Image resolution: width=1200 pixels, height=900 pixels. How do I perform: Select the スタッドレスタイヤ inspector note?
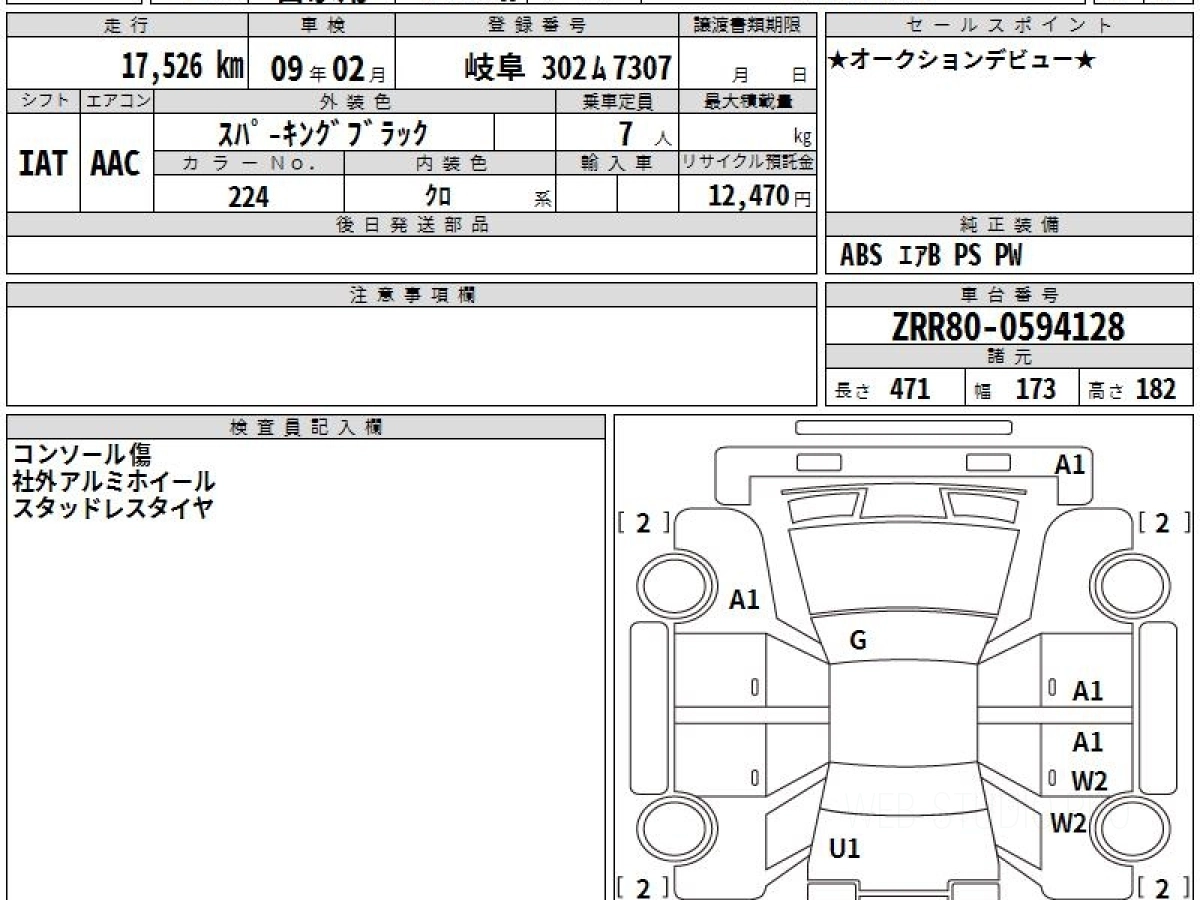[x=112, y=507]
